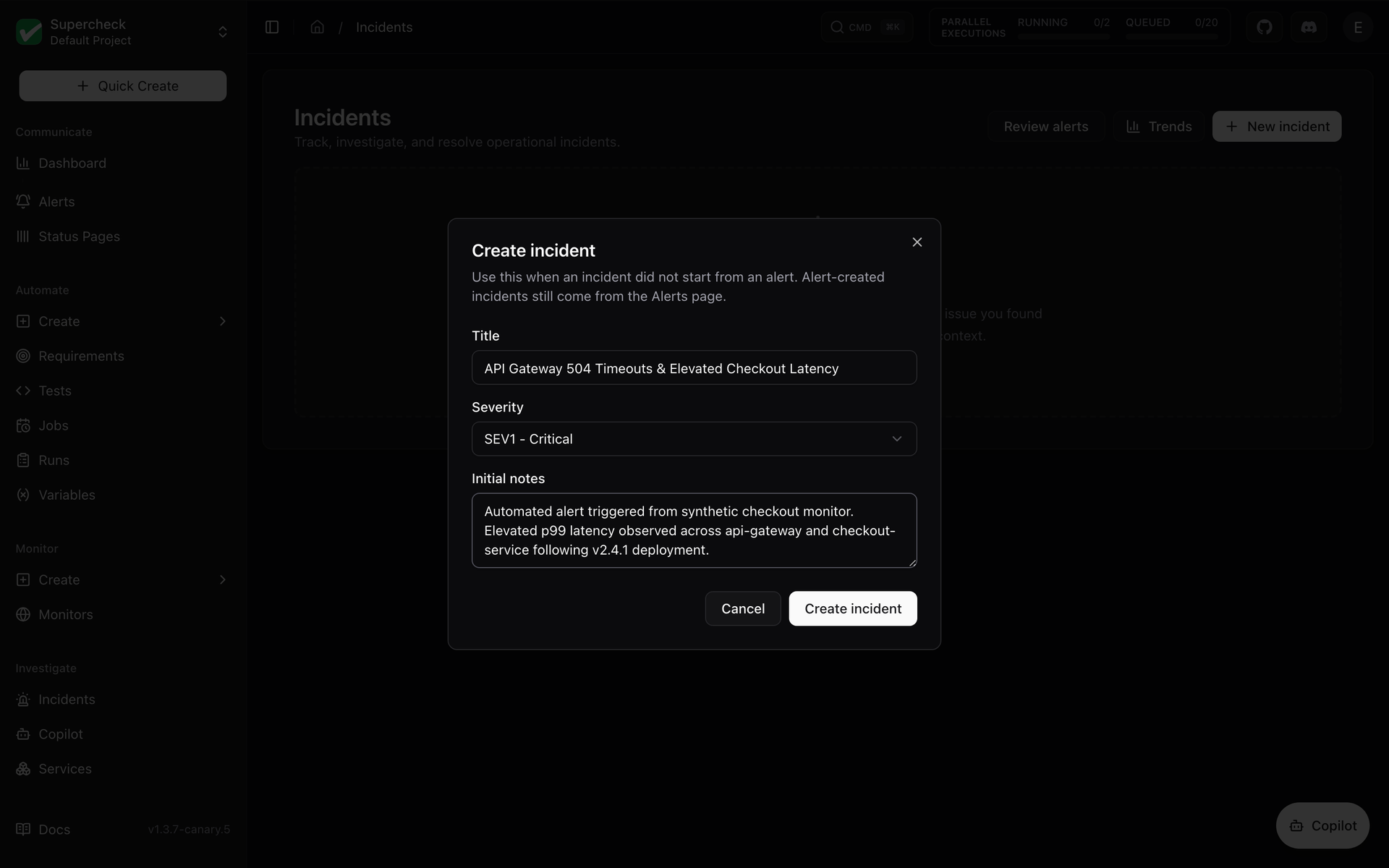Open user avatar E menu
The height and width of the screenshot is (868, 1389).
[x=1358, y=27]
